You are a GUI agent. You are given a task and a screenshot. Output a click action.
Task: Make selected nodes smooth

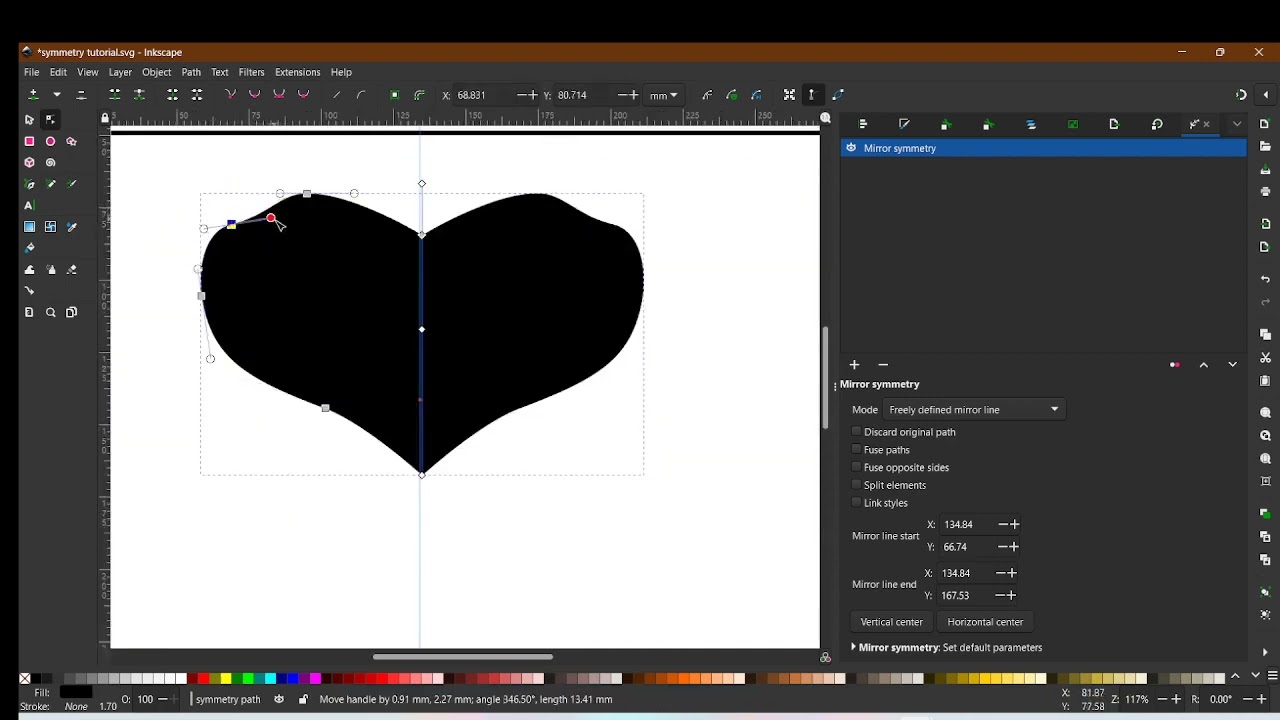[x=255, y=95]
